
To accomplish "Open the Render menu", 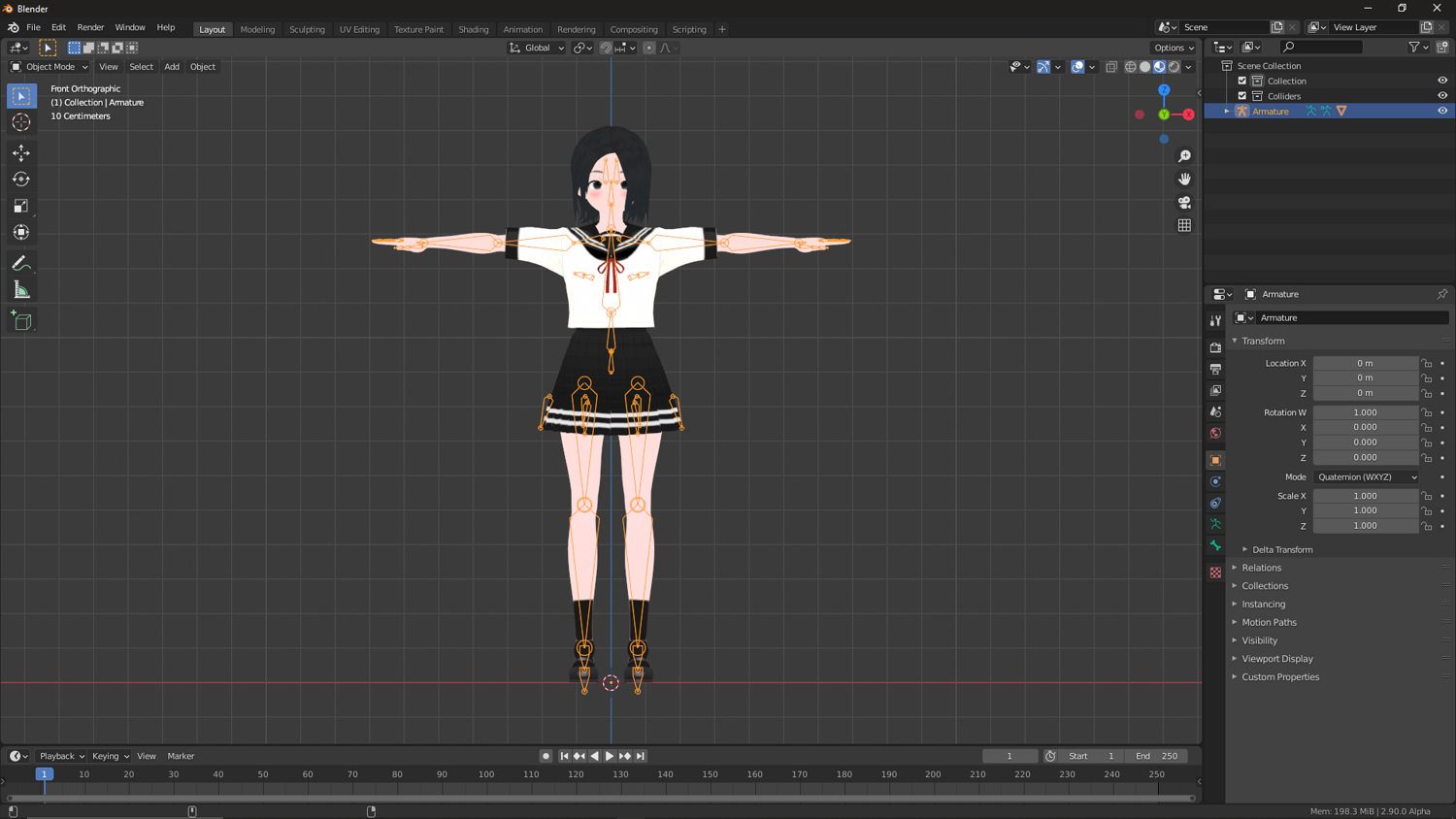I will coord(90,27).
